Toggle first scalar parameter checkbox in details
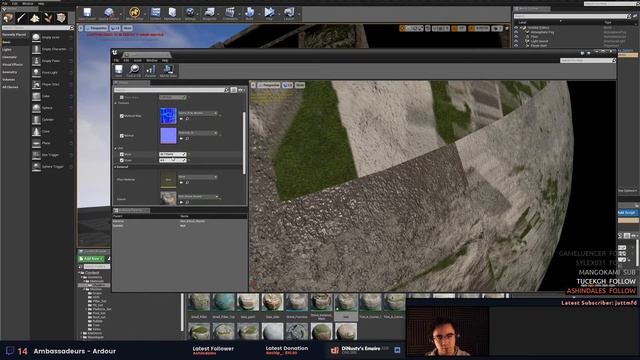The image size is (640, 360). click(x=122, y=154)
